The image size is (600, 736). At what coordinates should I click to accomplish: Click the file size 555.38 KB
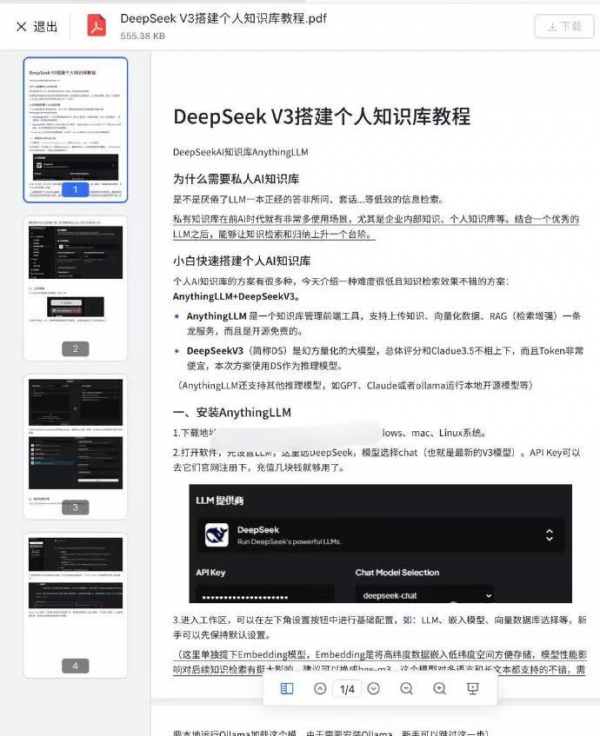(x=143, y=36)
